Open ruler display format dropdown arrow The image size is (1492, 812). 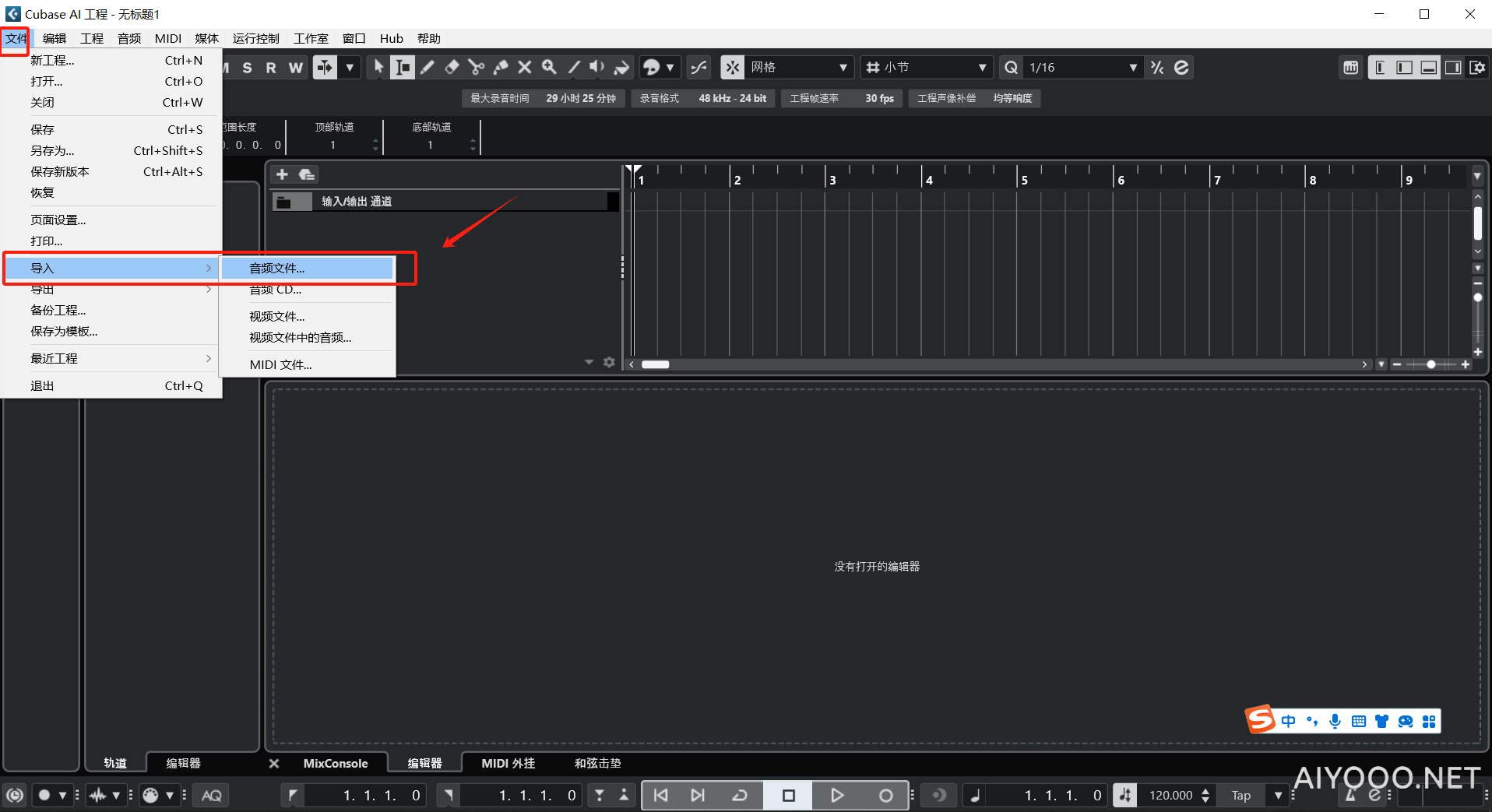pos(1477,176)
